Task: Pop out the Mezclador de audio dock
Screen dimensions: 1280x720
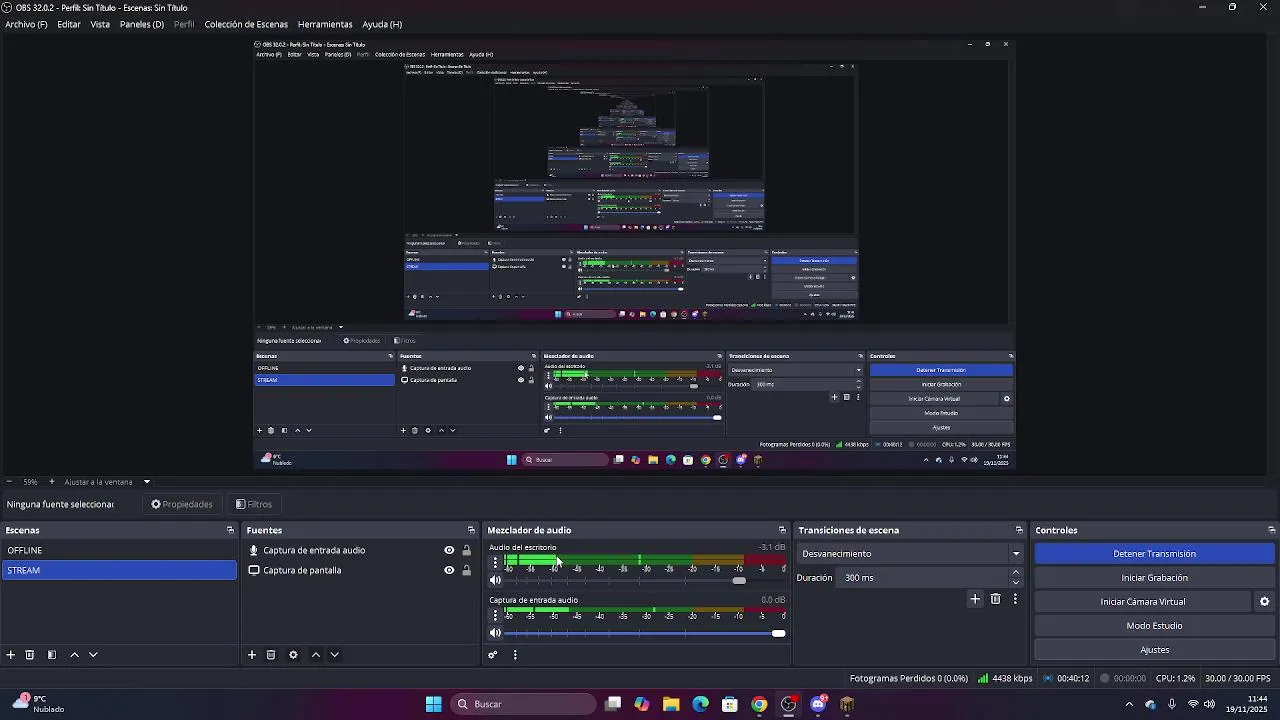Action: (782, 530)
